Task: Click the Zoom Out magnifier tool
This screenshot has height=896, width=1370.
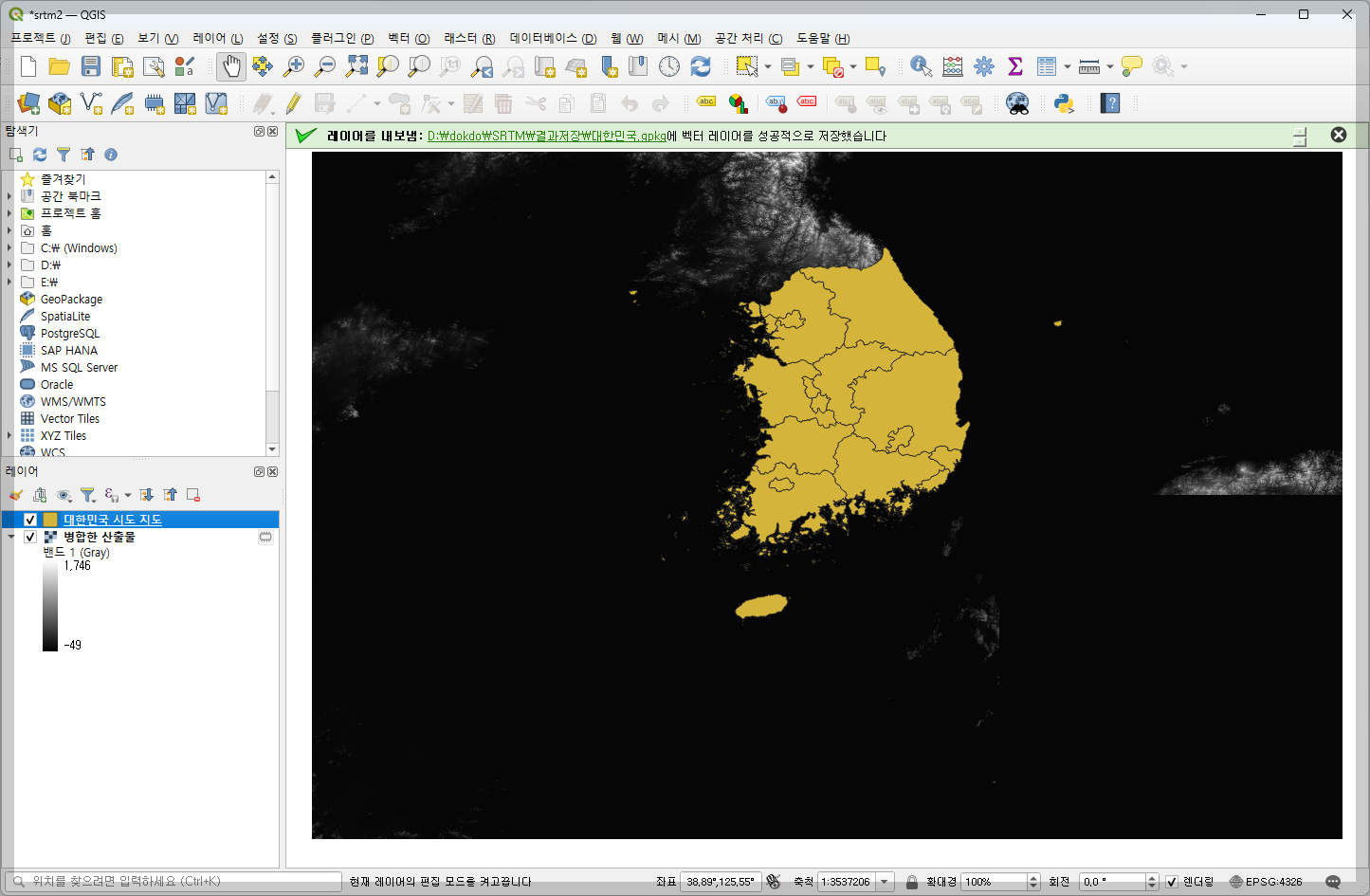Action: (x=325, y=66)
